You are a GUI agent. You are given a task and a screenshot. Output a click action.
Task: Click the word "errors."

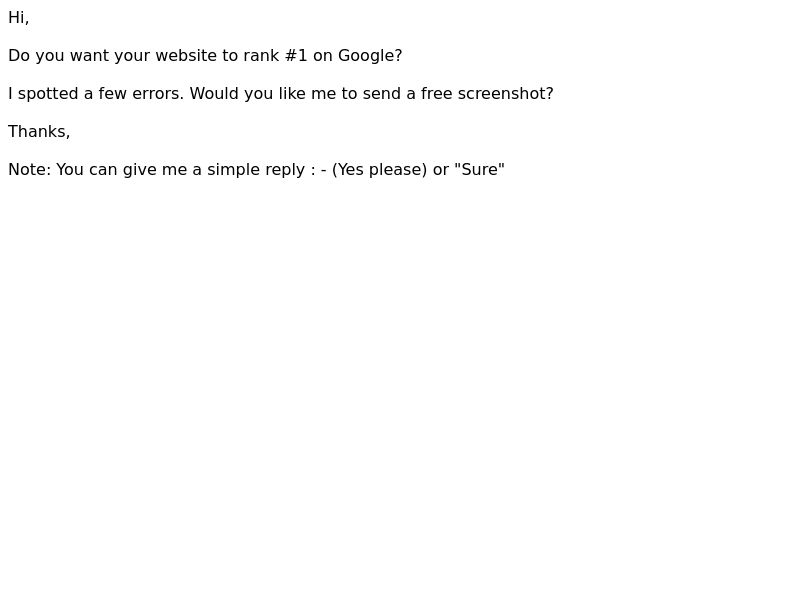[x=158, y=94]
